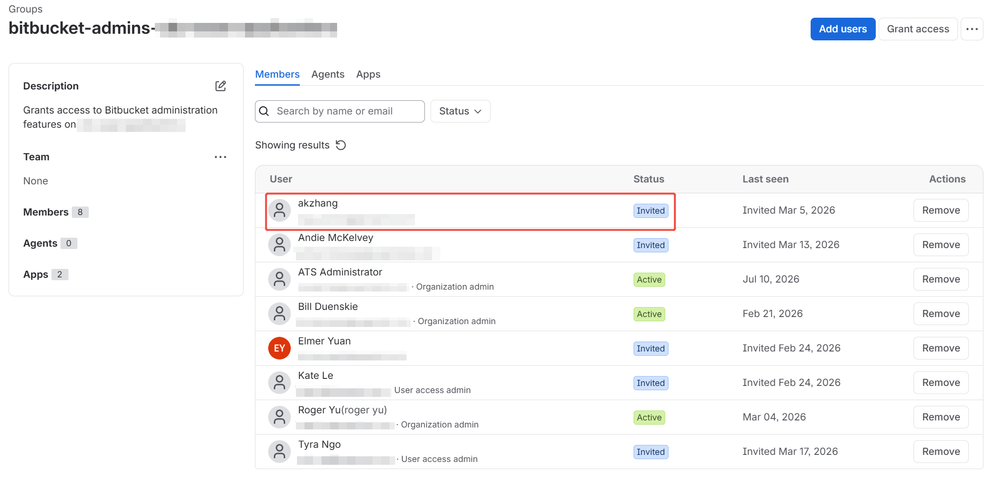Open the three-dot menu beside Grant access

[x=972, y=29]
